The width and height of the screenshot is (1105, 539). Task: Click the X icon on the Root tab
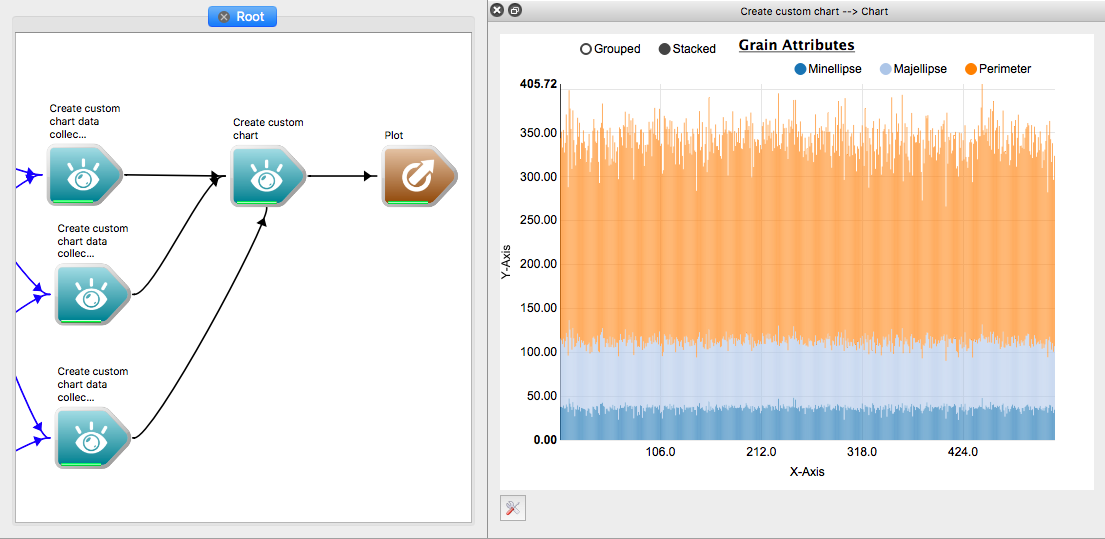(224, 17)
